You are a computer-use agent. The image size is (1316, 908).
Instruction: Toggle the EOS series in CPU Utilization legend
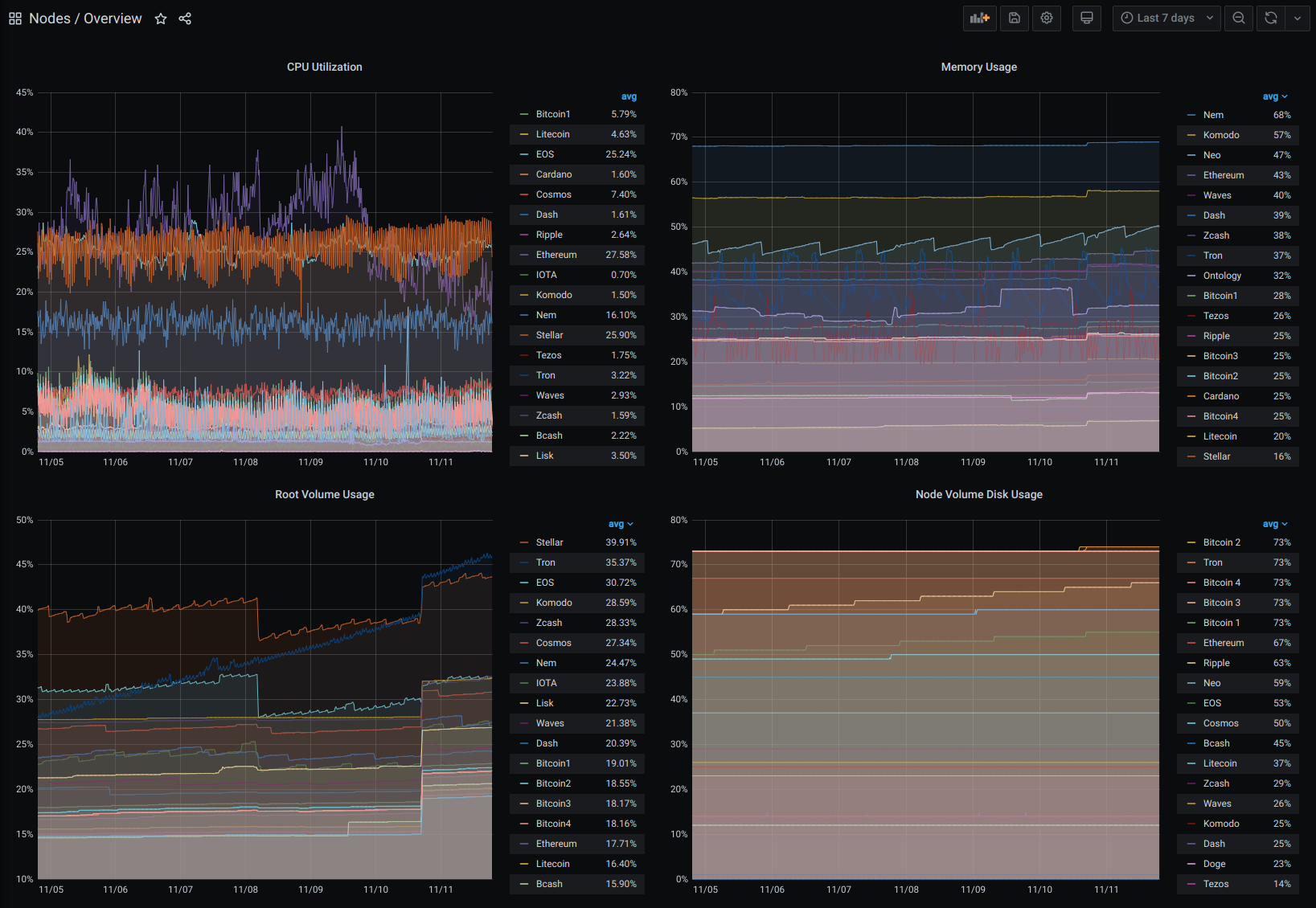[x=545, y=153]
